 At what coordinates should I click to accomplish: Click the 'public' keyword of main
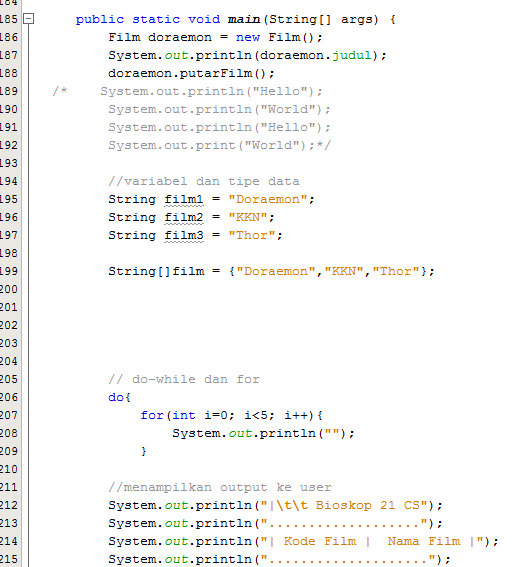100,19
